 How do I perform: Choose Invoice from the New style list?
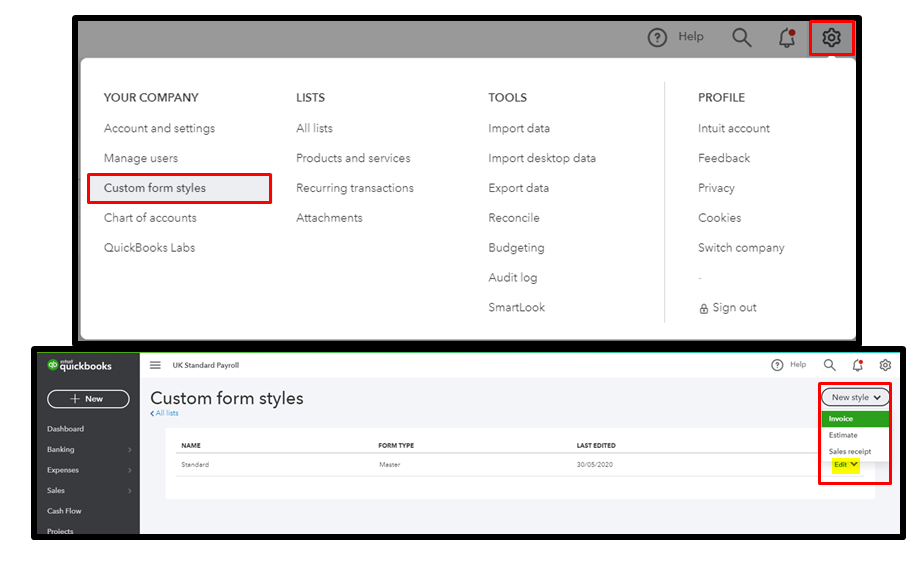click(x=855, y=419)
